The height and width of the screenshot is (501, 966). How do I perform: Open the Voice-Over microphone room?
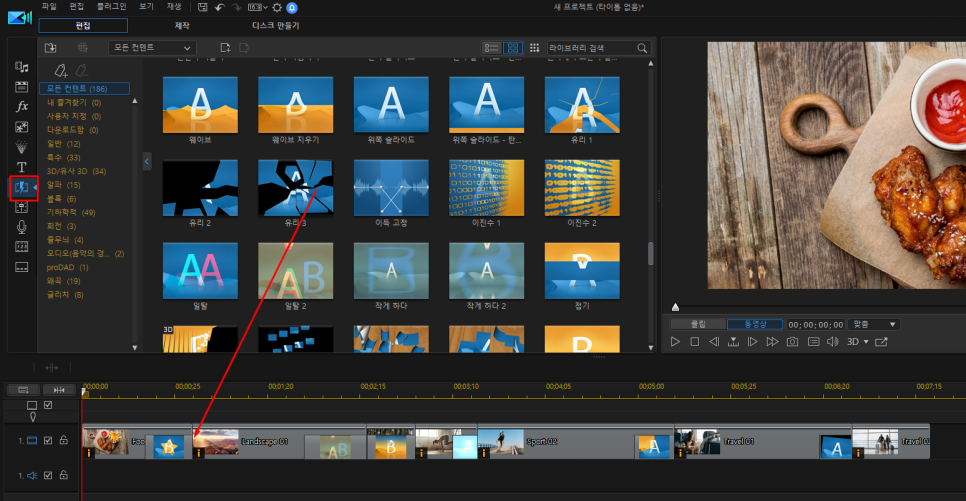point(22,227)
